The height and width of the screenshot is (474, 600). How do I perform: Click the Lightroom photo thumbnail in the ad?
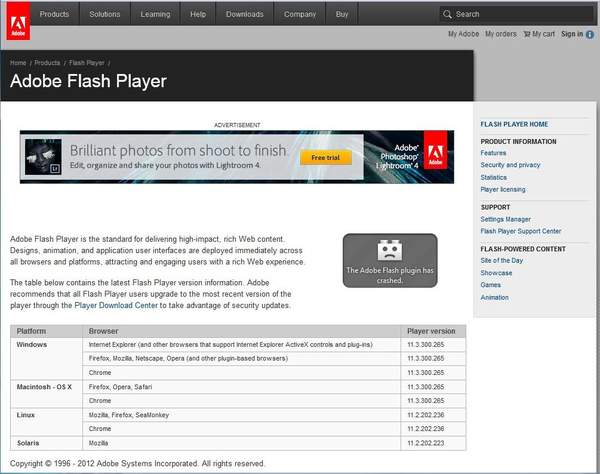(x=43, y=154)
